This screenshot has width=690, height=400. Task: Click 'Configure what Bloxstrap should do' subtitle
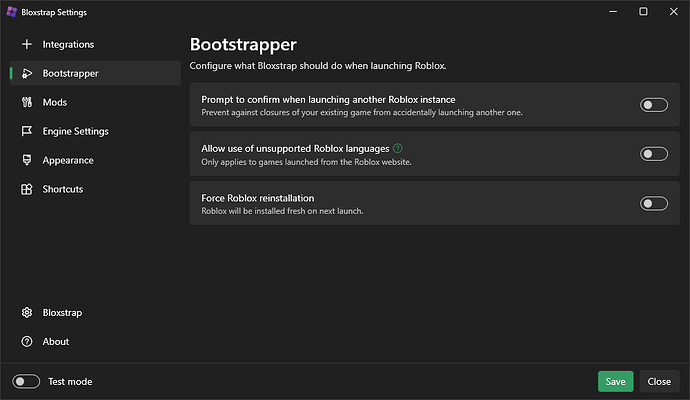[318, 66]
